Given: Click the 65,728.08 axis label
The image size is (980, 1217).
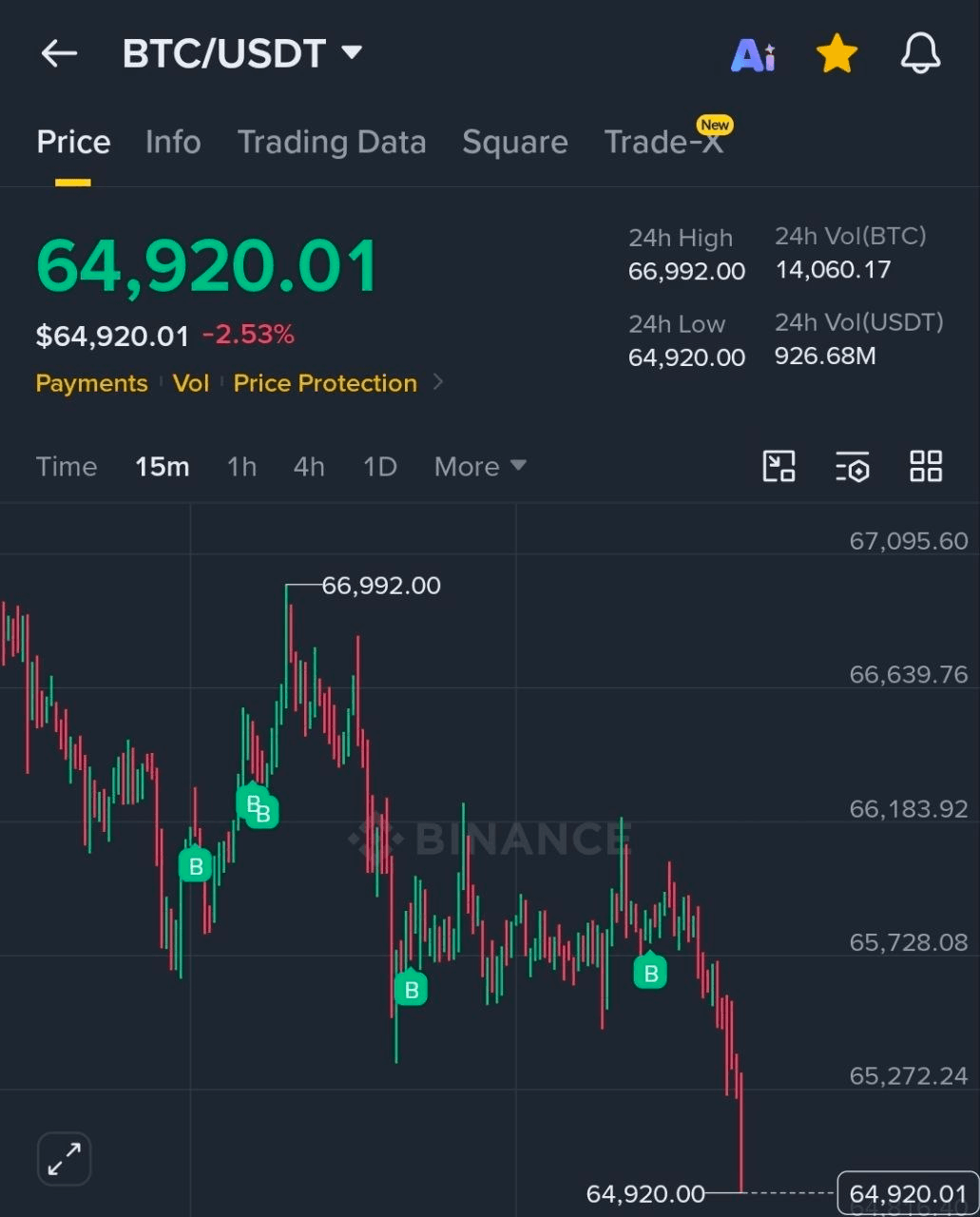Looking at the screenshot, I should 909,942.
